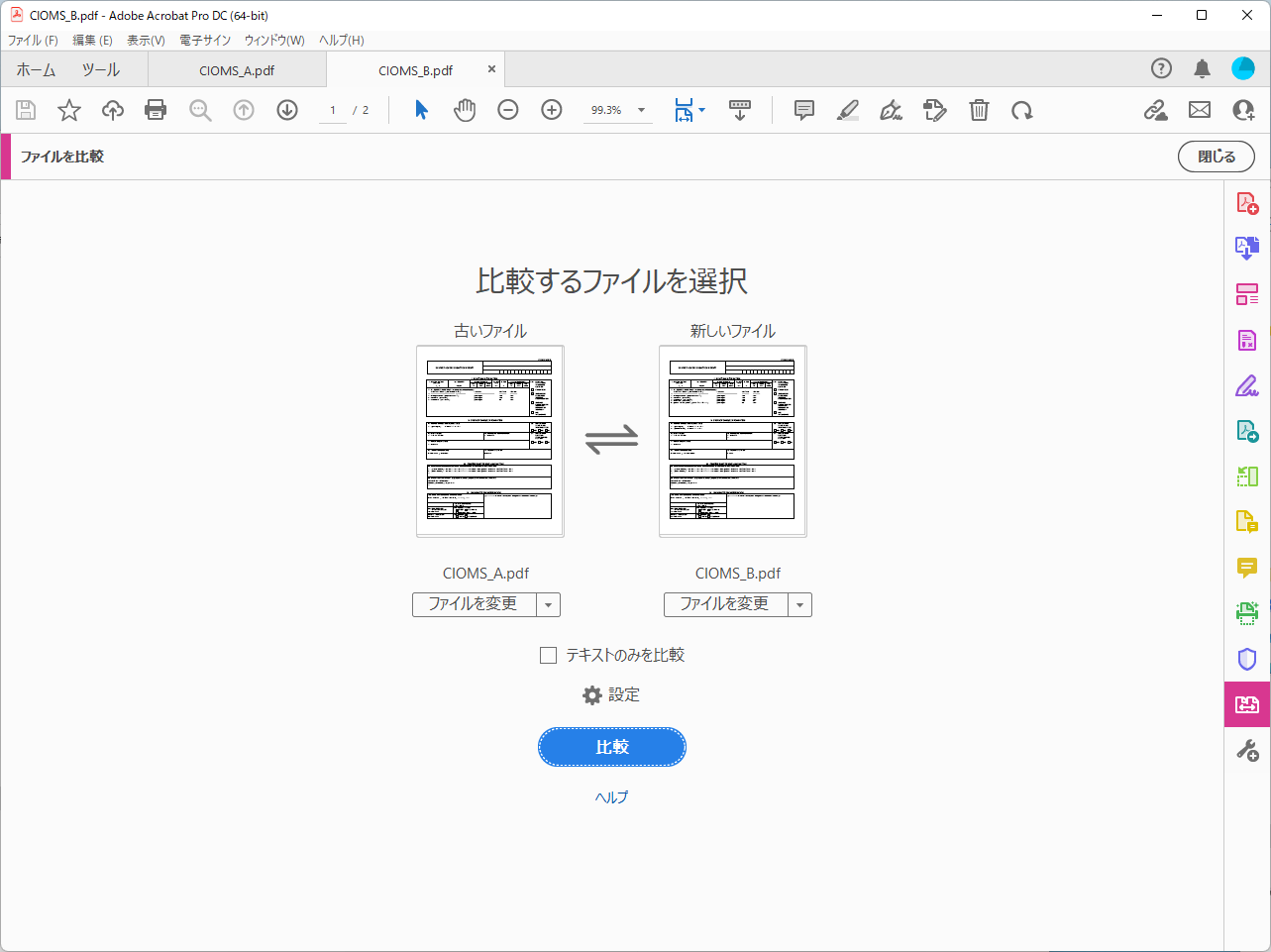Image resolution: width=1271 pixels, height=952 pixels.
Task: Click the add comment note icon
Action: click(x=804, y=110)
